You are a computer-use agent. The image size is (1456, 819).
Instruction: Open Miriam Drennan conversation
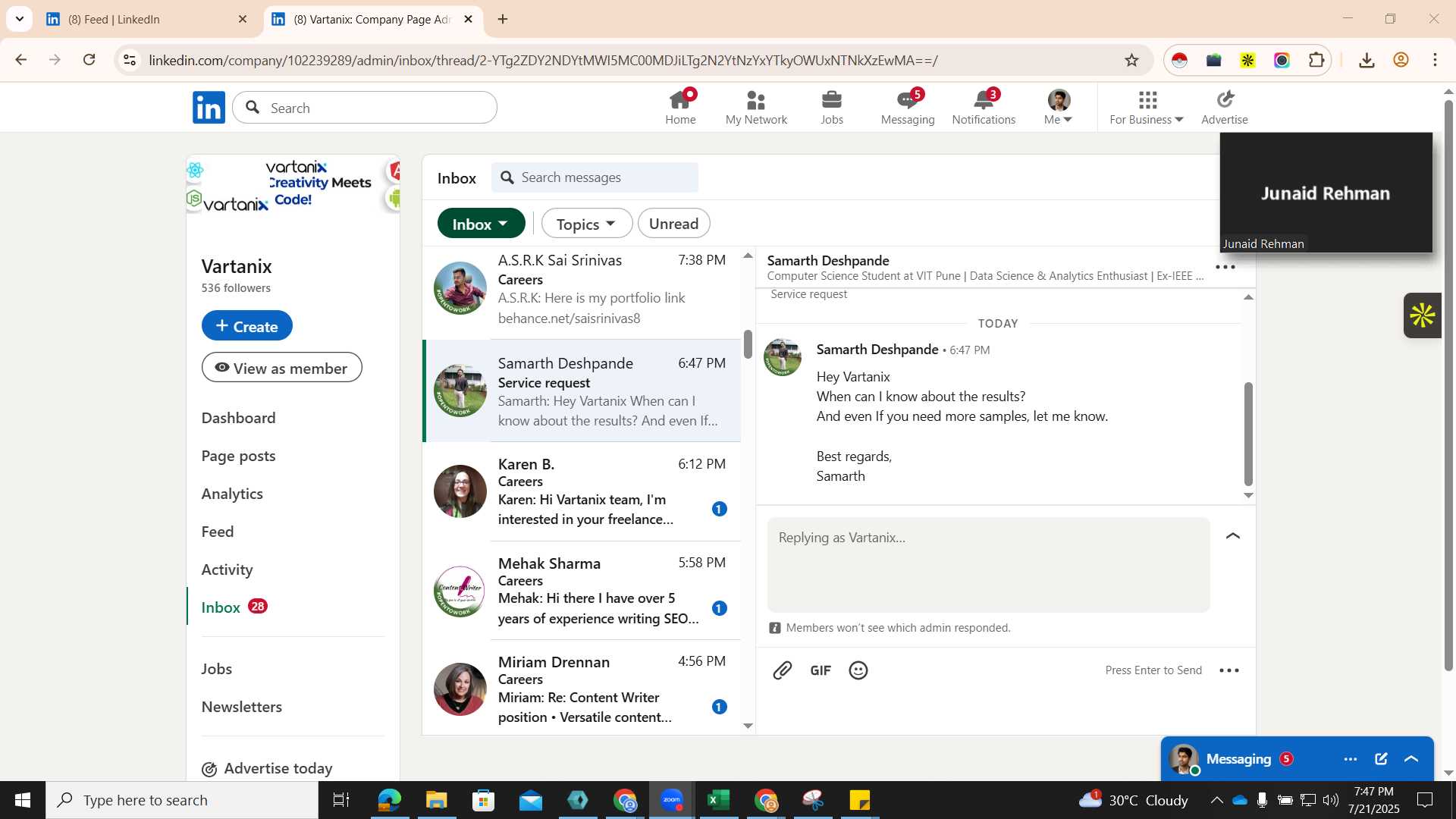[582, 689]
